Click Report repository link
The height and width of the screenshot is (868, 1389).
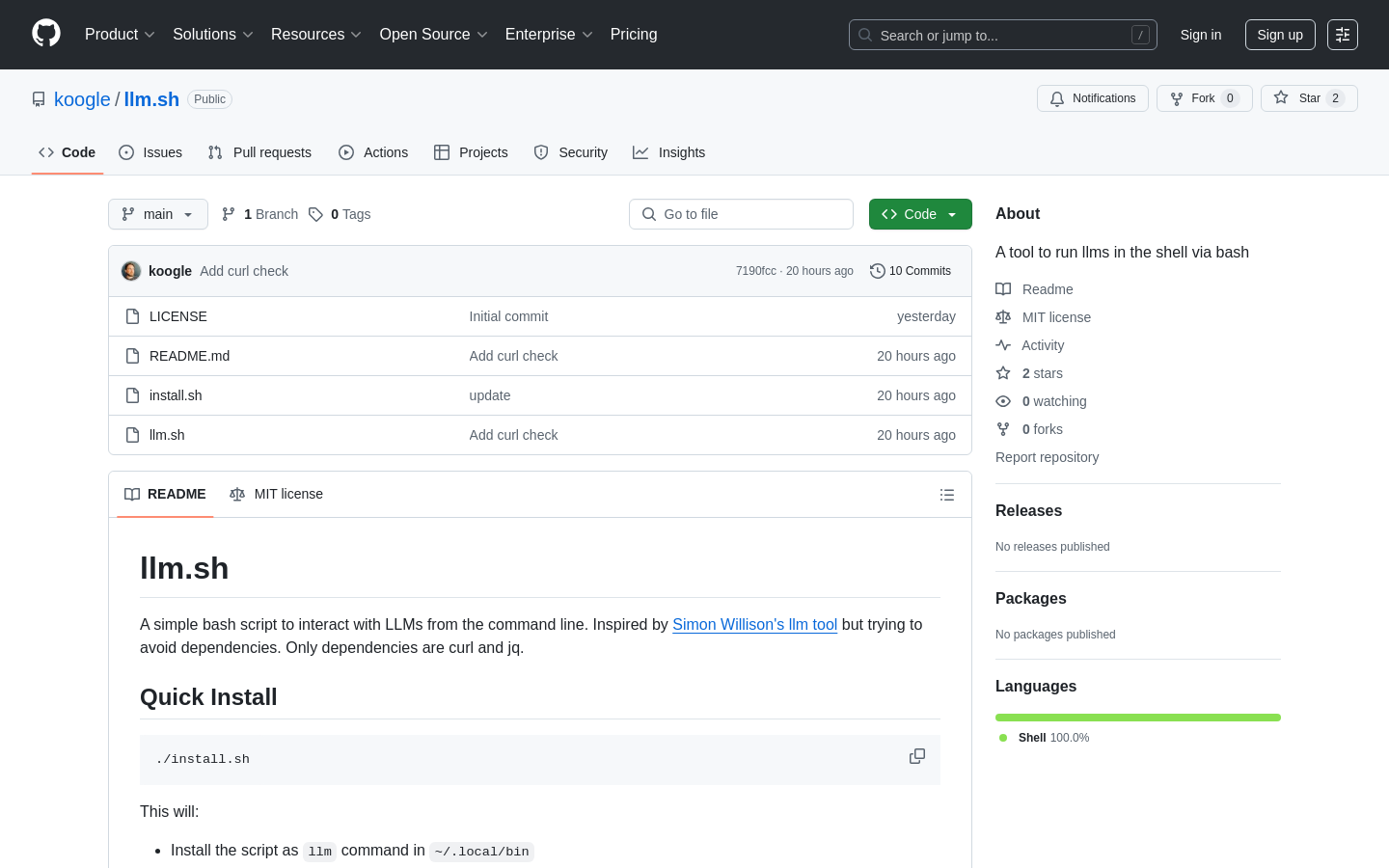(x=1047, y=457)
